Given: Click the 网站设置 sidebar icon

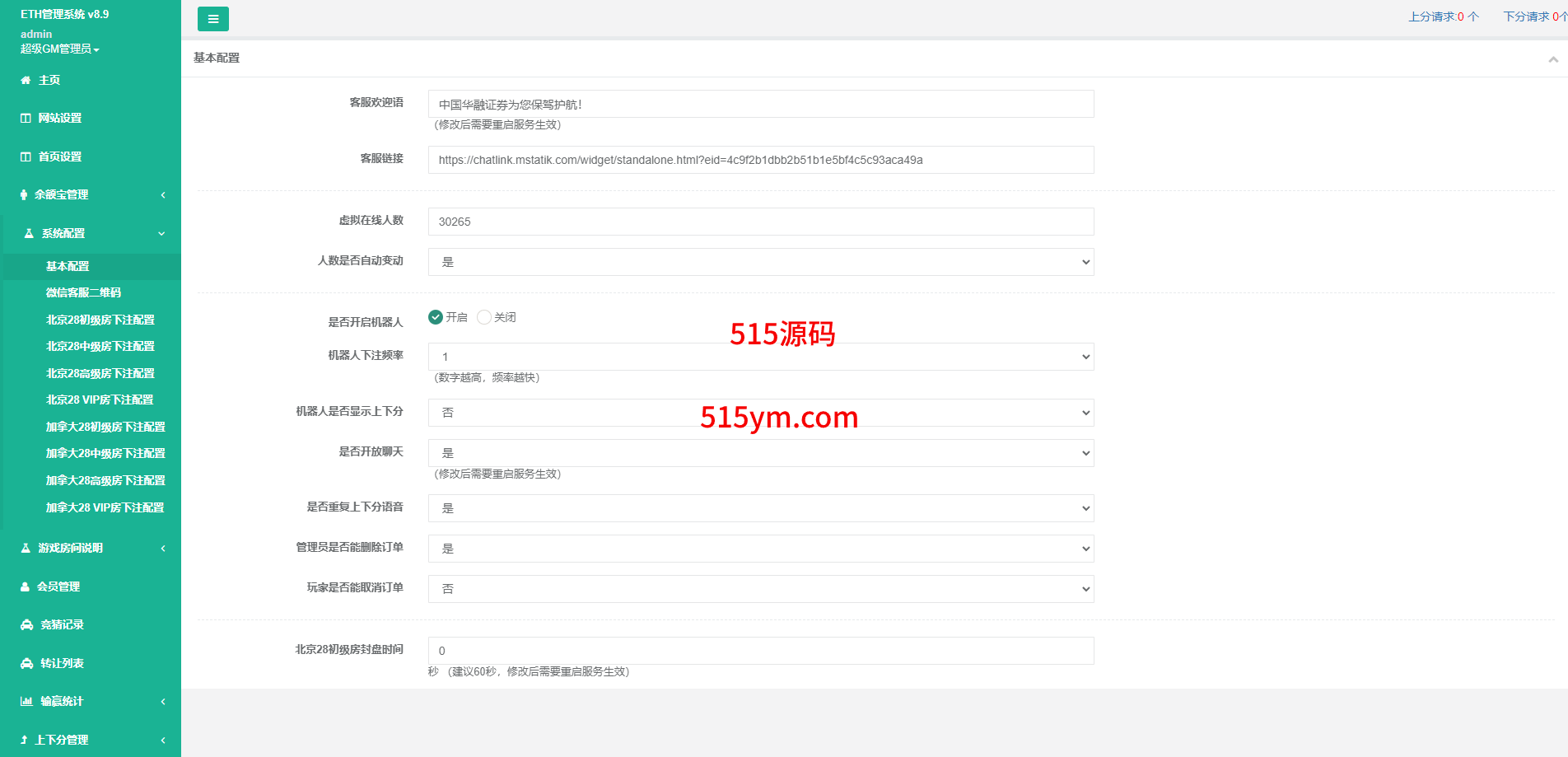Looking at the screenshot, I should (26, 119).
